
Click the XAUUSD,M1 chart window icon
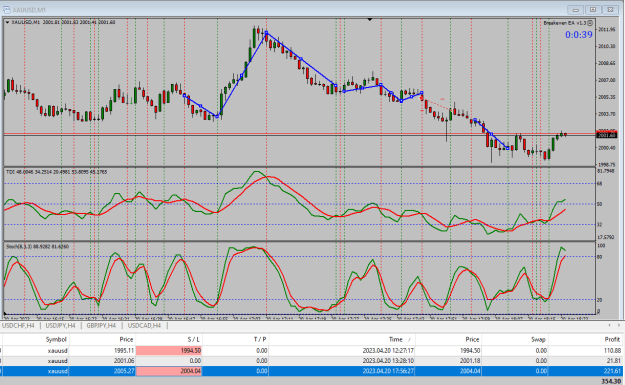6,9
